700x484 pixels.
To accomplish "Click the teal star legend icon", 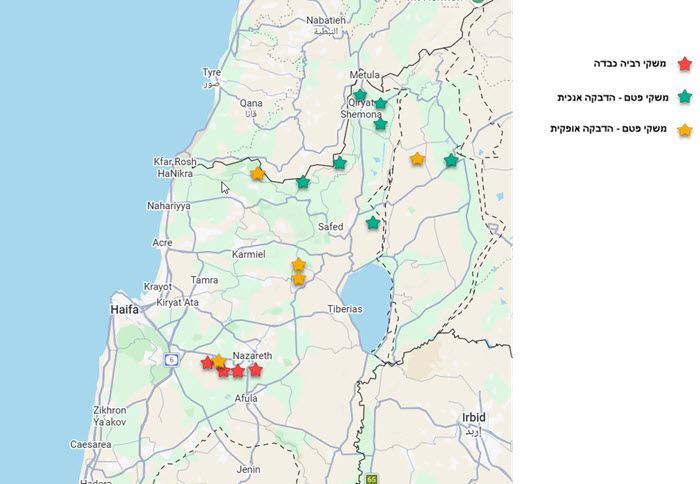I will coord(685,96).
